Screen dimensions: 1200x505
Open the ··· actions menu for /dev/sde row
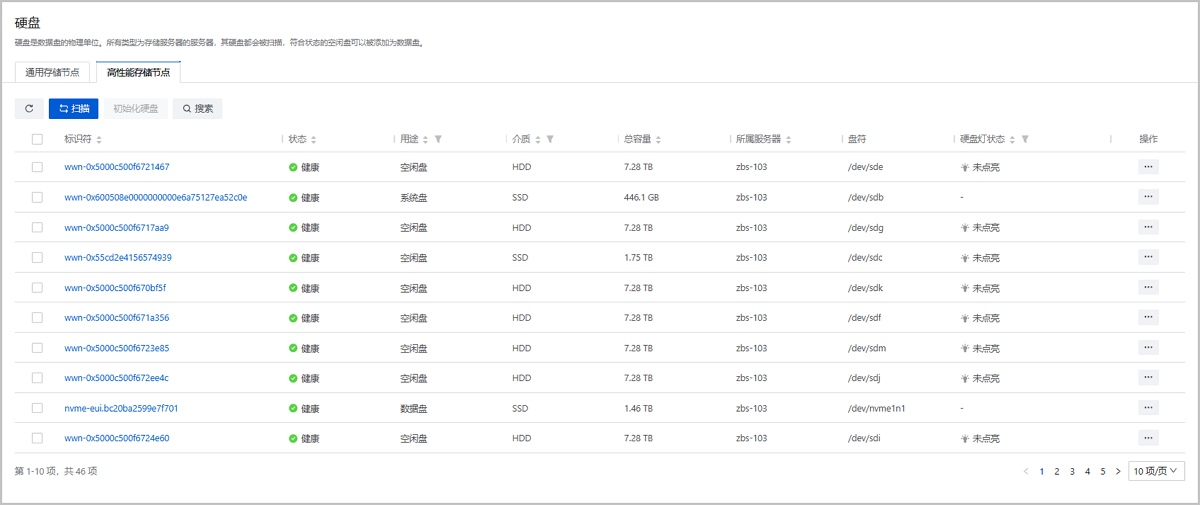click(1148, 167)
